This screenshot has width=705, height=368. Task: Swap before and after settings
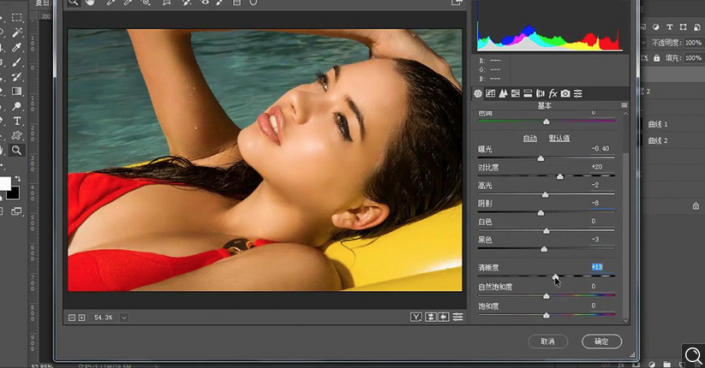point(431,317)
